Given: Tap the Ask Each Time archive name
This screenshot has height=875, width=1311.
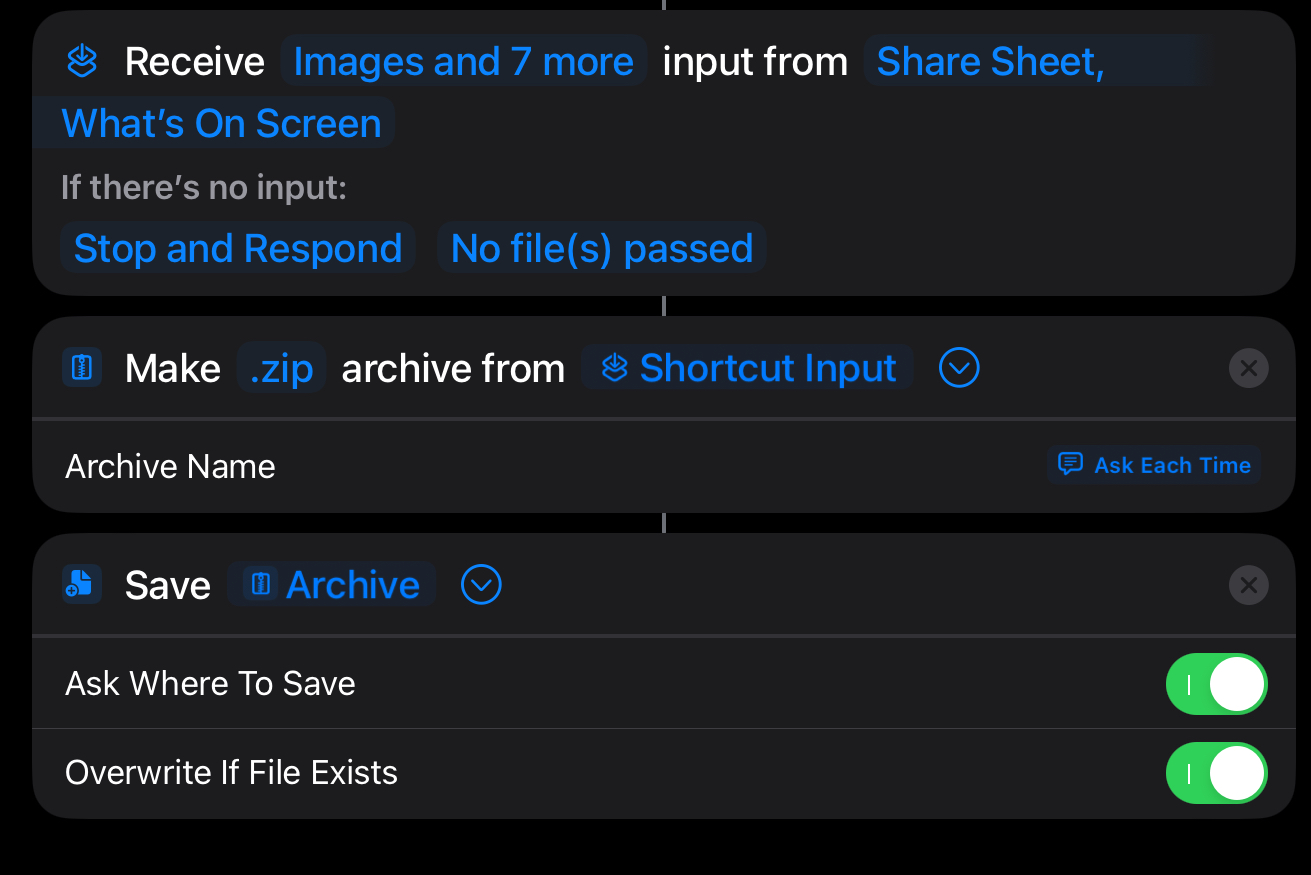Looking at the screenshot, I should [x=1171, y=465].
